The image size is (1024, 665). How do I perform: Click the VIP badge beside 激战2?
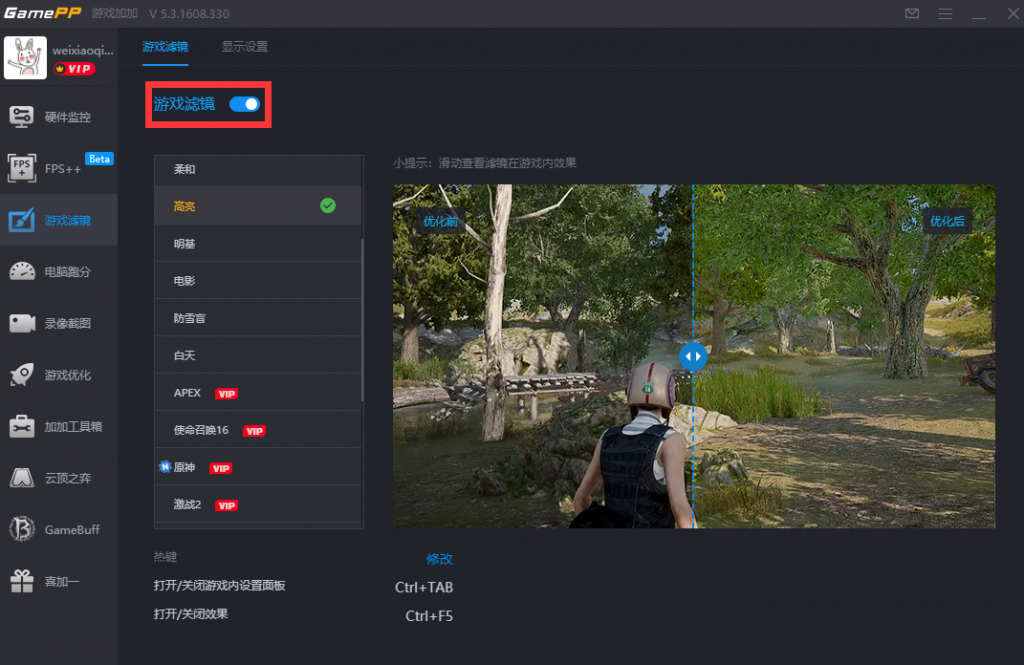point(227,506)
